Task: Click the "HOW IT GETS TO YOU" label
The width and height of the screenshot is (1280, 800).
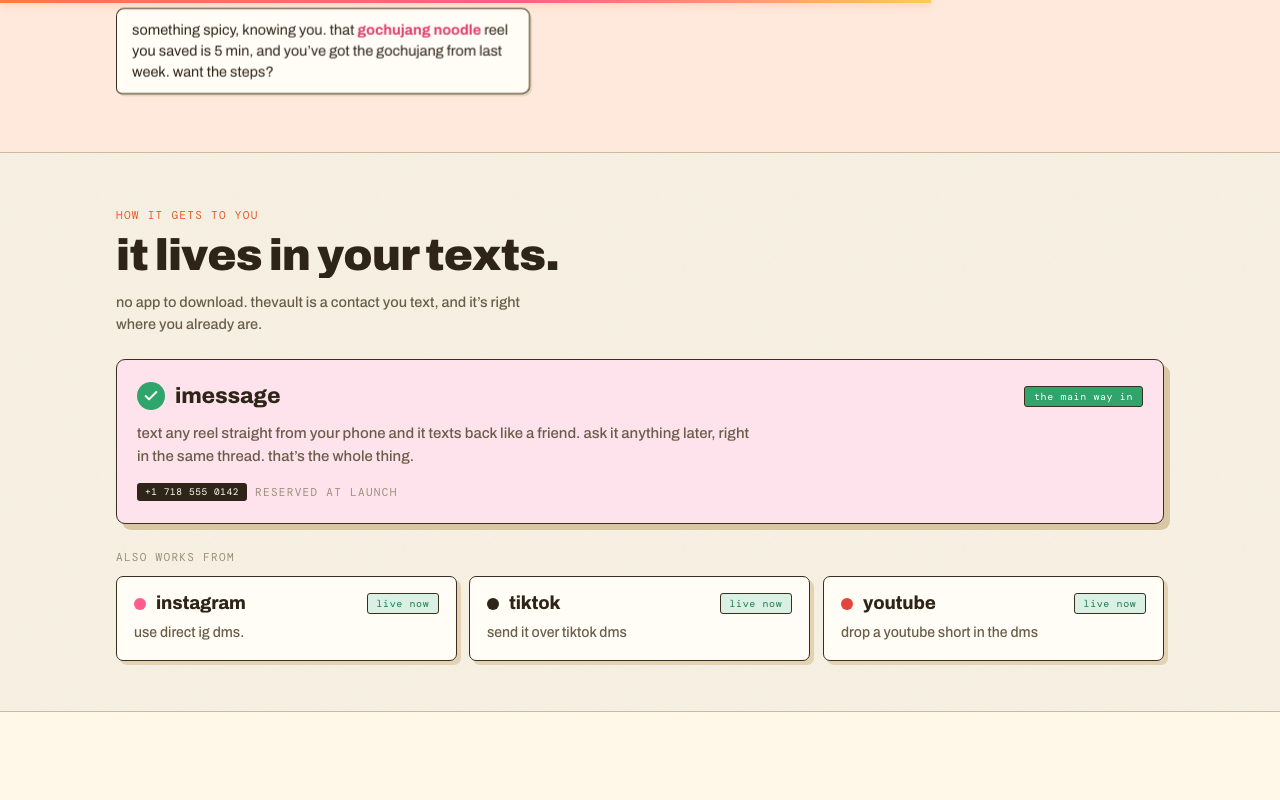Action: coord(187,215)
